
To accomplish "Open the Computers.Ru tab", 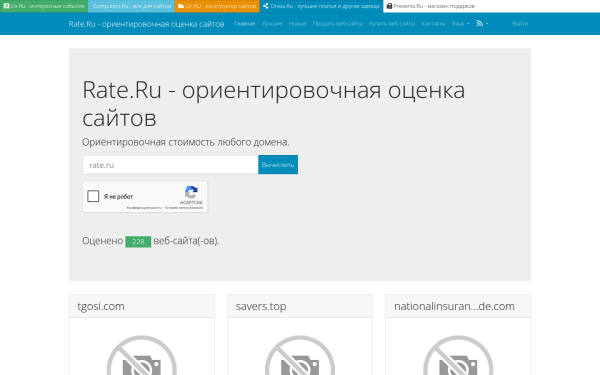I will [131, 6].
